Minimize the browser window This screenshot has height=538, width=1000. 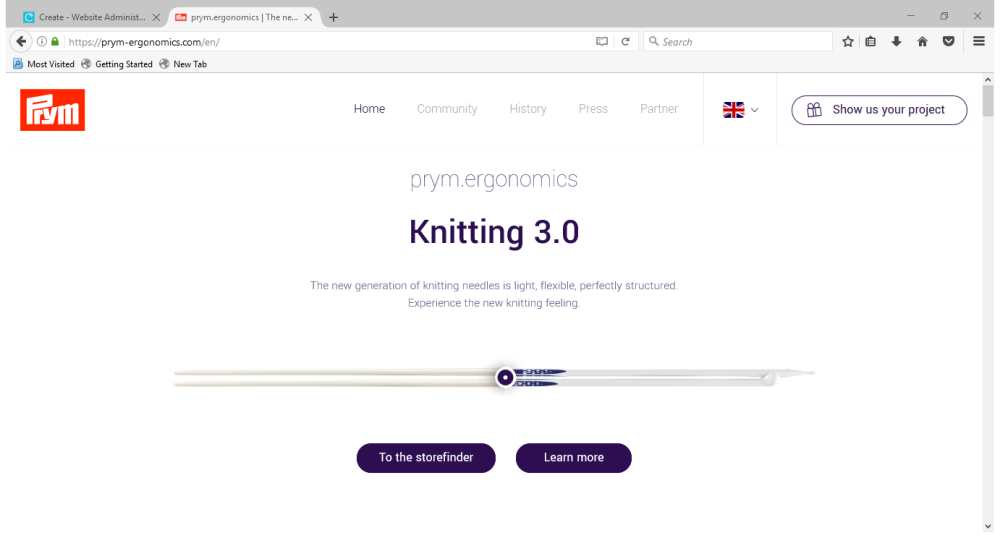pyautogui.click(x=911, y=16)
